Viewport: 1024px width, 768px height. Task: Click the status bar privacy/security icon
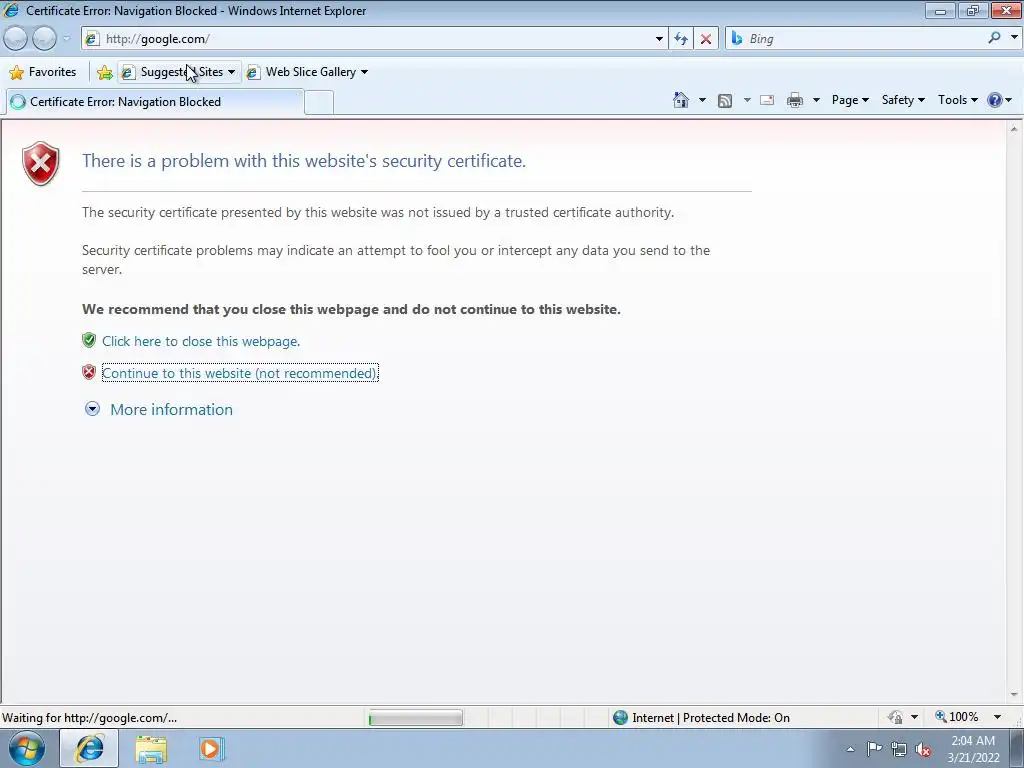coord(895,717)
